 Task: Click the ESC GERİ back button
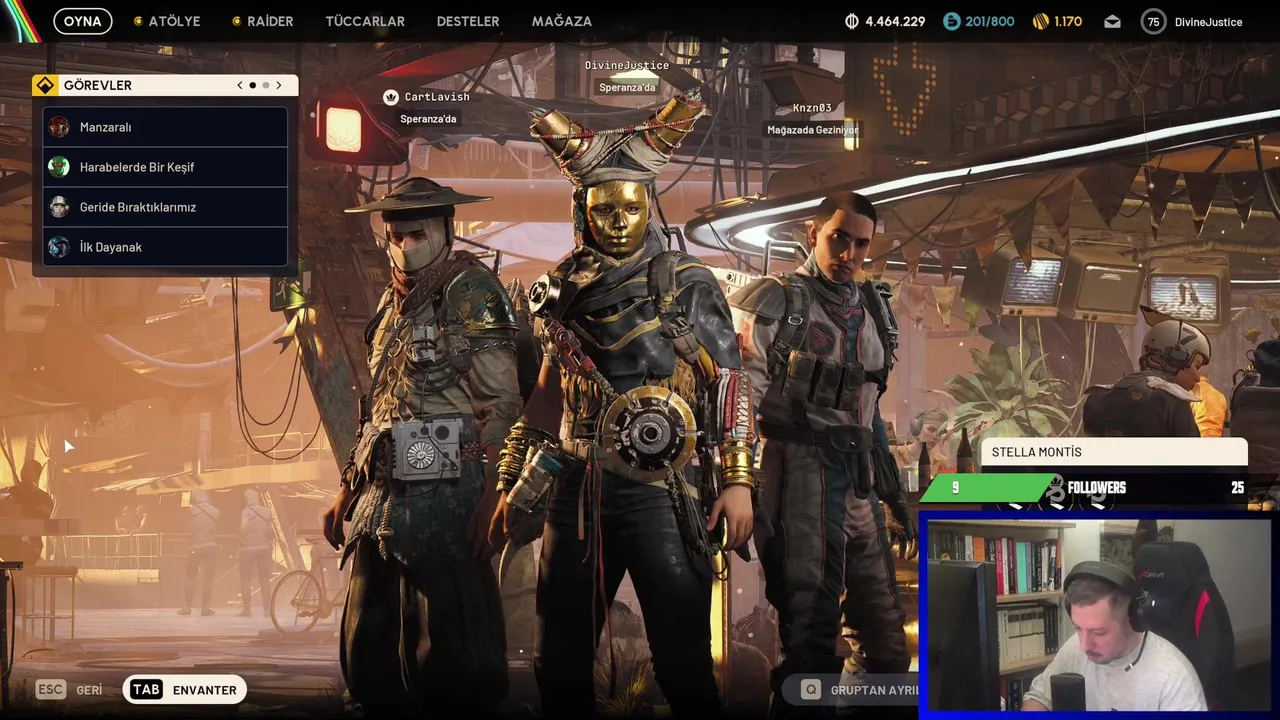(x=70, y=690)
